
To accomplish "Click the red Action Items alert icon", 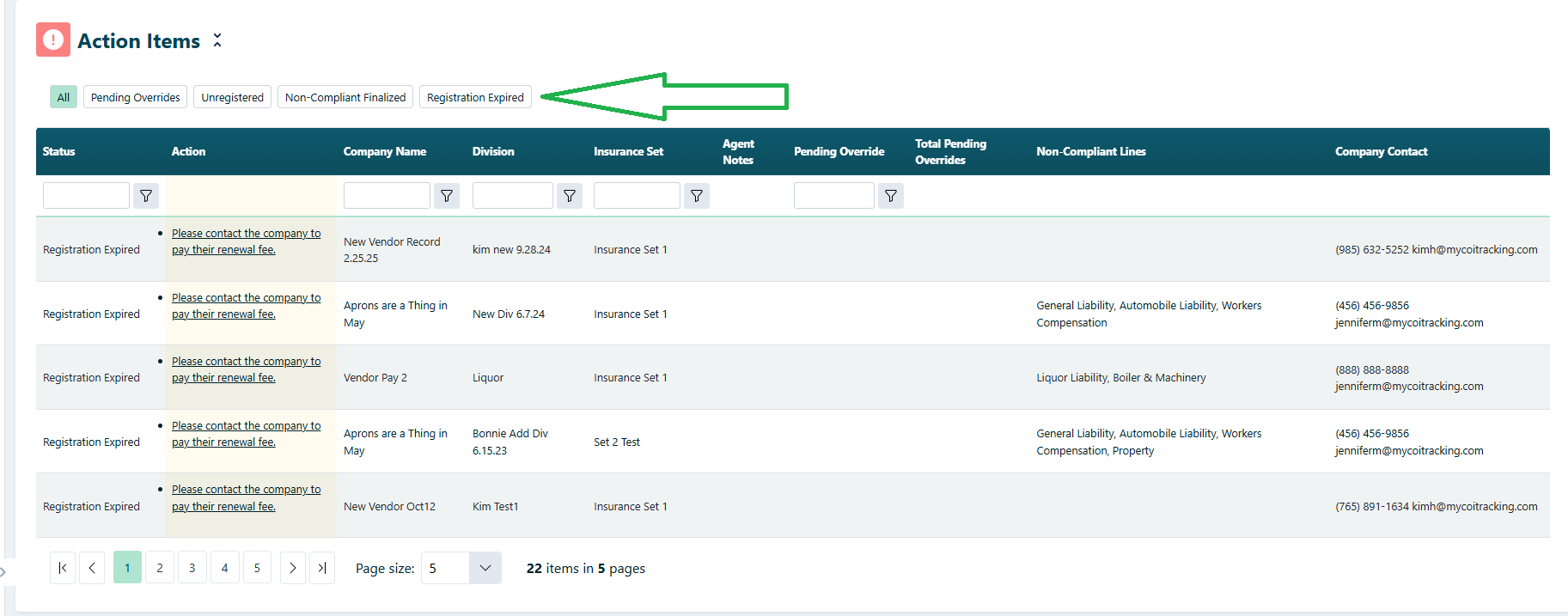I will click(53, 40).
